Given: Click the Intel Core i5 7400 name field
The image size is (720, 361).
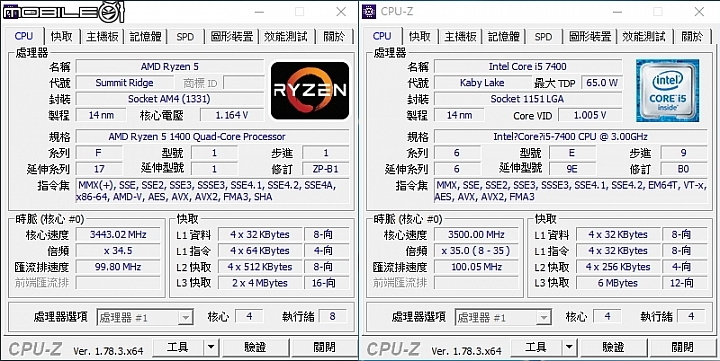Looking at the screenshot, I should [x=528, y=67].
